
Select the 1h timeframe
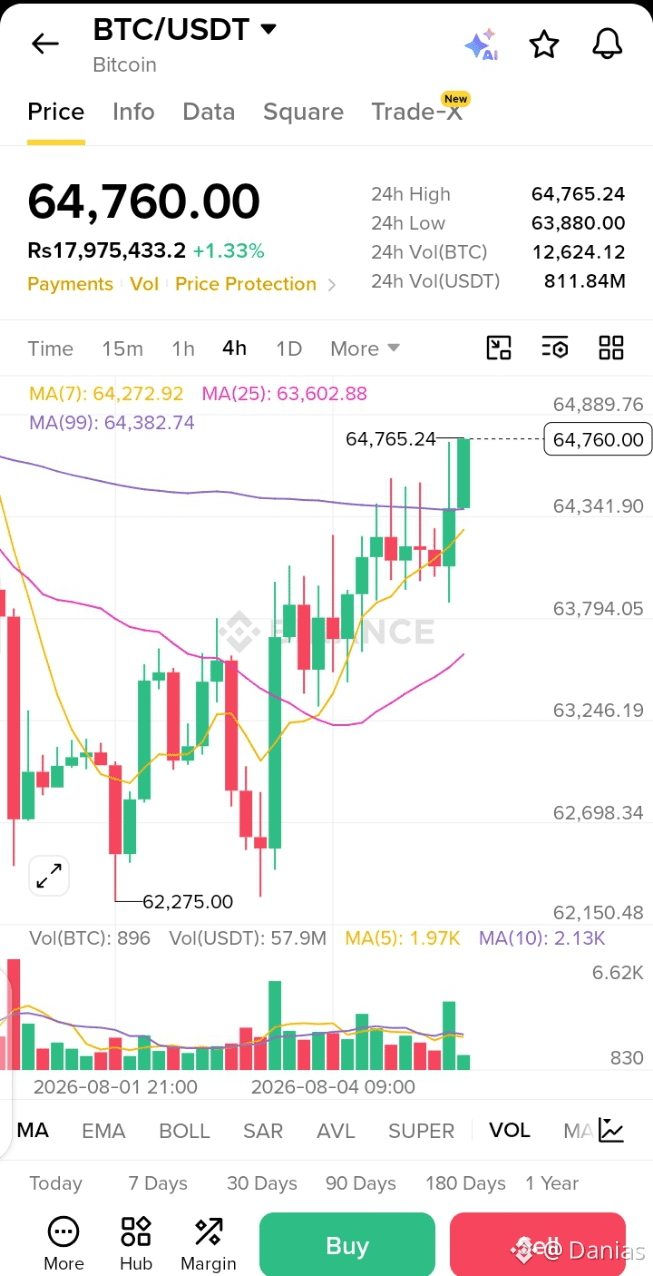[183, 348]
